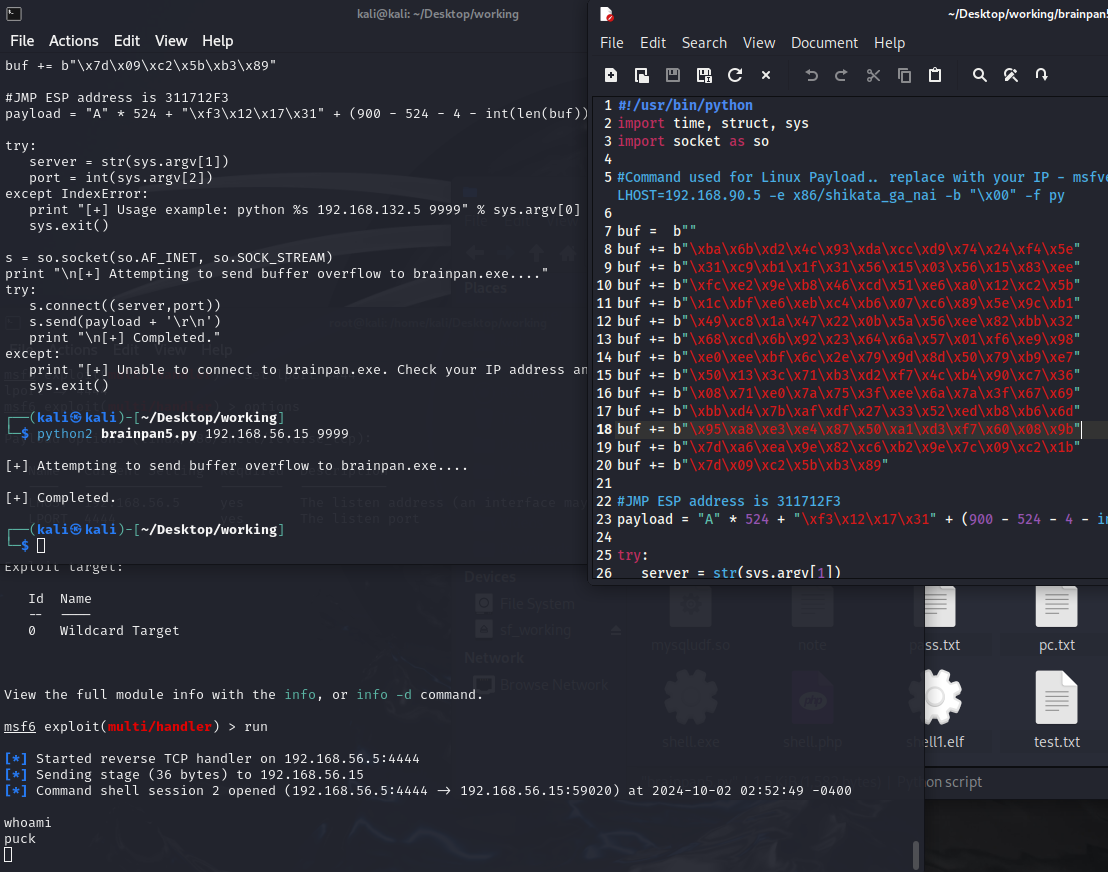This screenshot has height=872, width=1108.
Task: Click the '#!/usr/bin/python' shebang line
Action: tap(685, 105)
